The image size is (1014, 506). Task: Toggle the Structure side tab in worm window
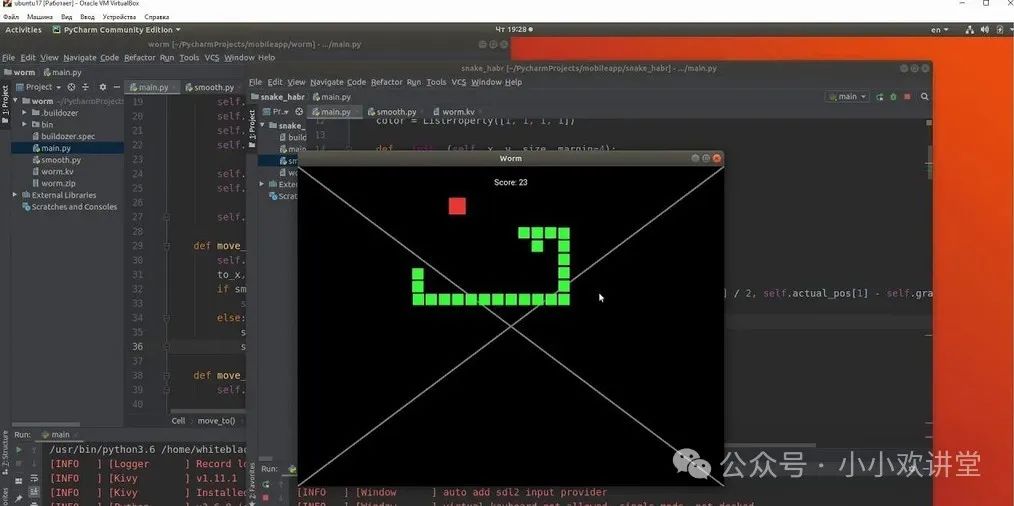point(5,452)
